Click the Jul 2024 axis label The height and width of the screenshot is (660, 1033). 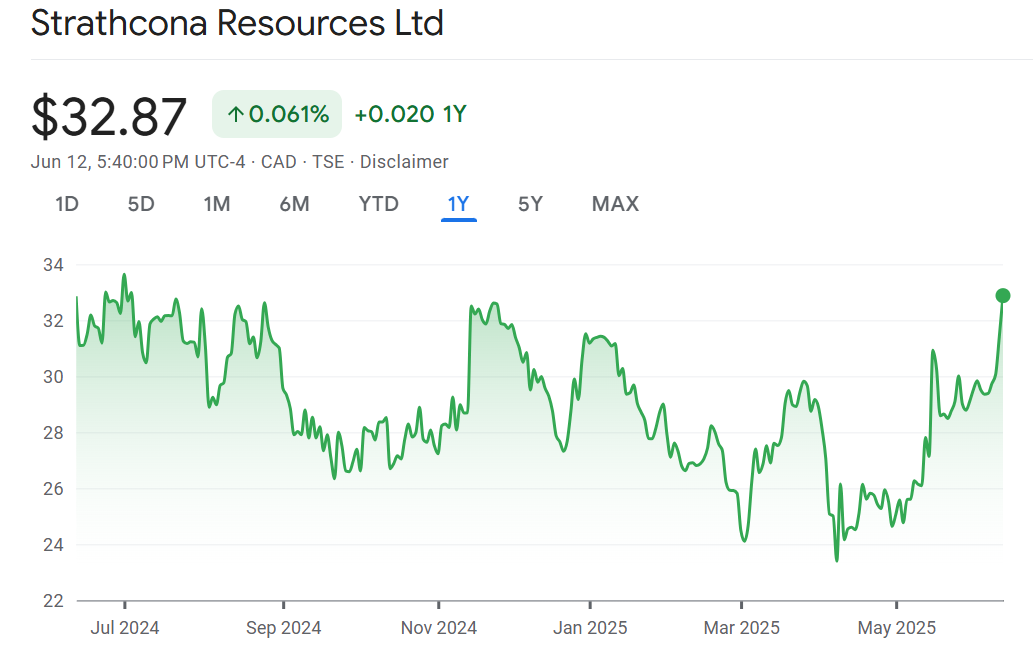coord(124,628)
